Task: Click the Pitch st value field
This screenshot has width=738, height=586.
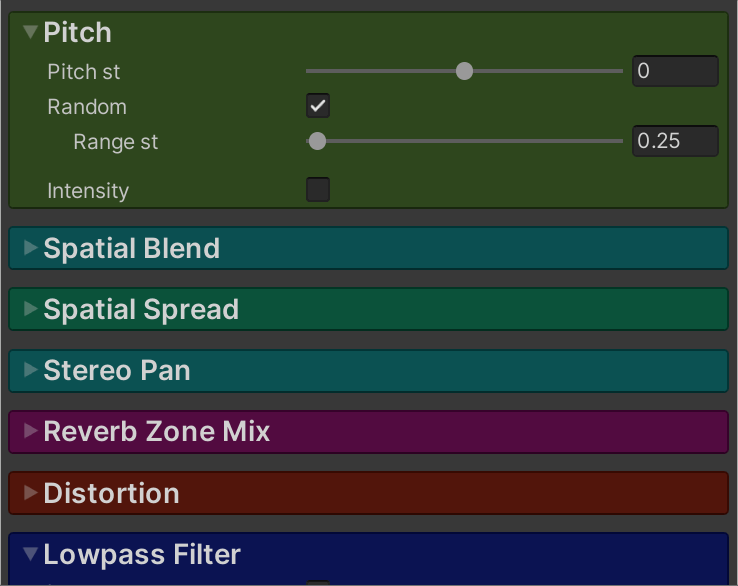Action: [x=675, y=71]
